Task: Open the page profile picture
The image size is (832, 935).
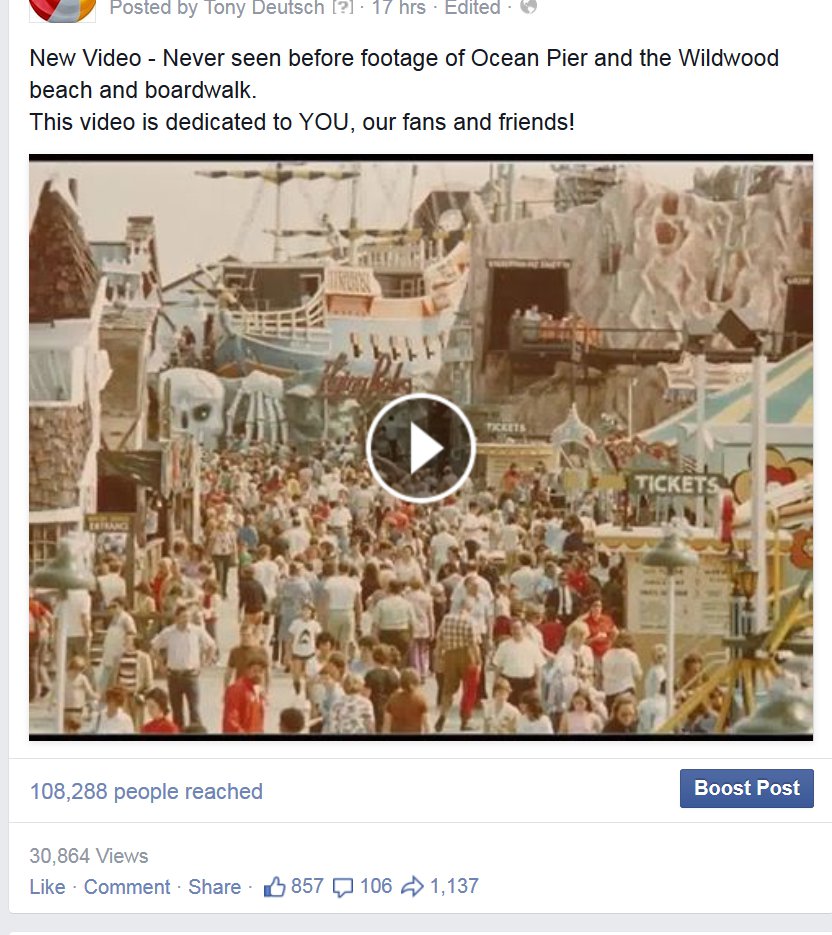Action: pos(63,10)
